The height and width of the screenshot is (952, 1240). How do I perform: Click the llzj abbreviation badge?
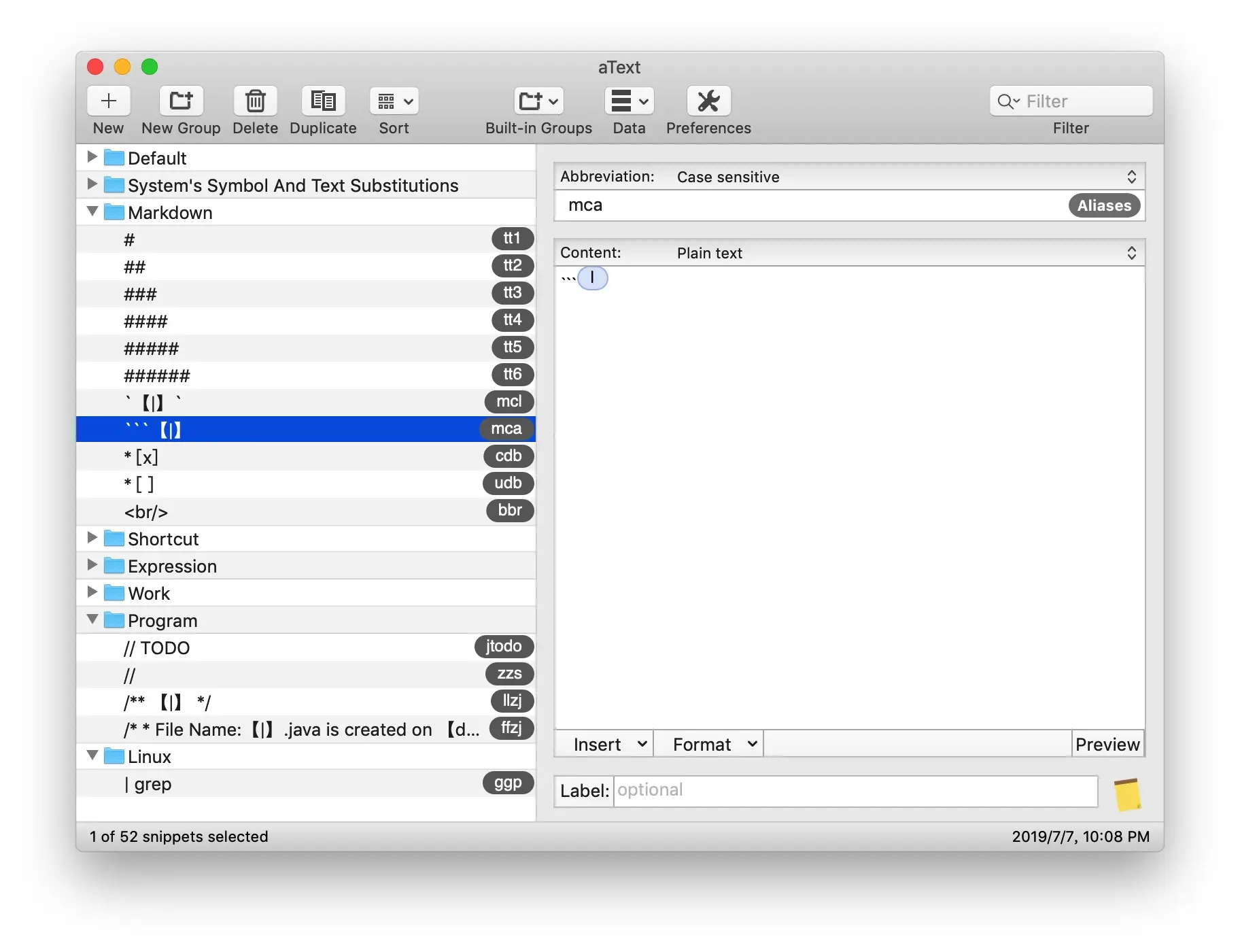tap(512, 701)
